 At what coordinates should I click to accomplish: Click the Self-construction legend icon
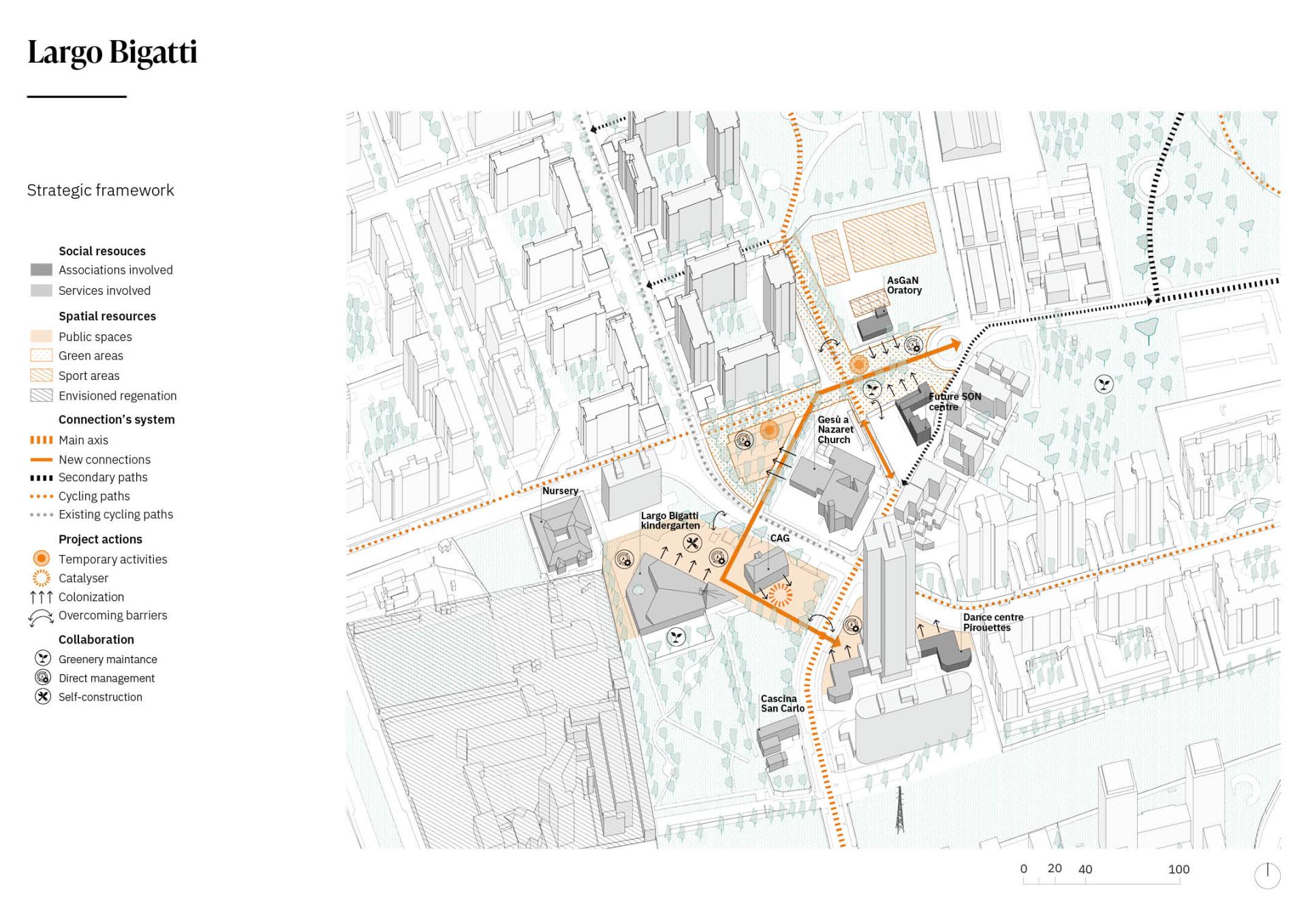coord(43,697)
